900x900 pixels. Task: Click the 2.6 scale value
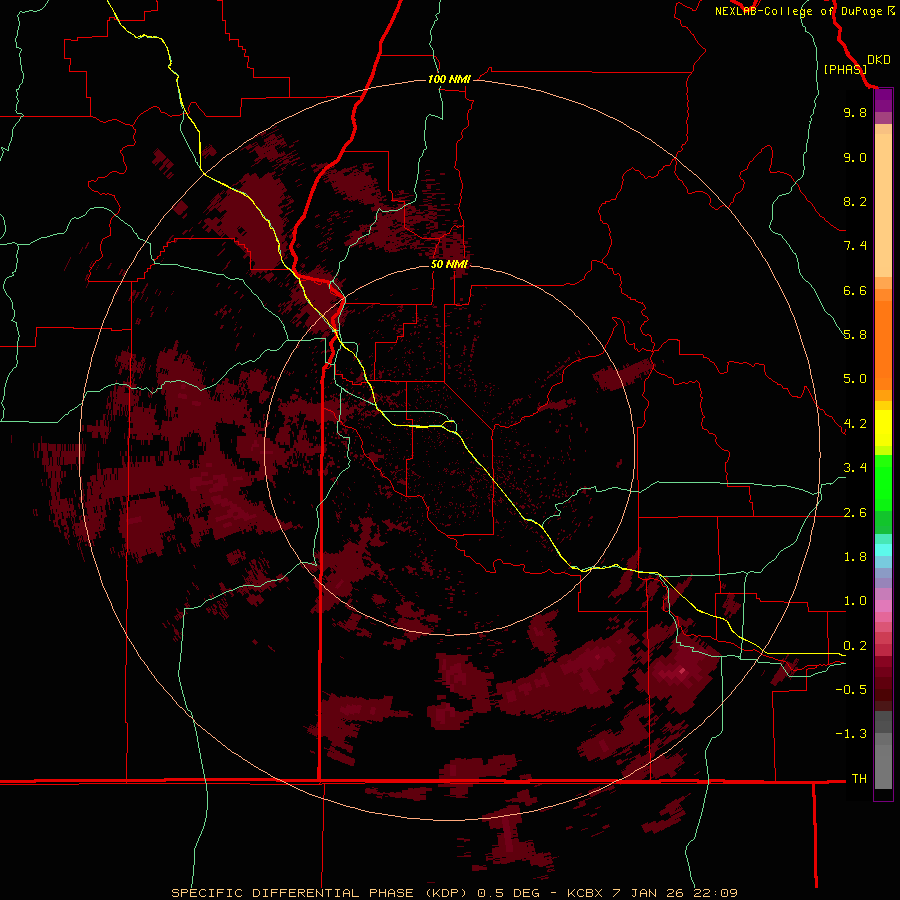tap(855, 513)
